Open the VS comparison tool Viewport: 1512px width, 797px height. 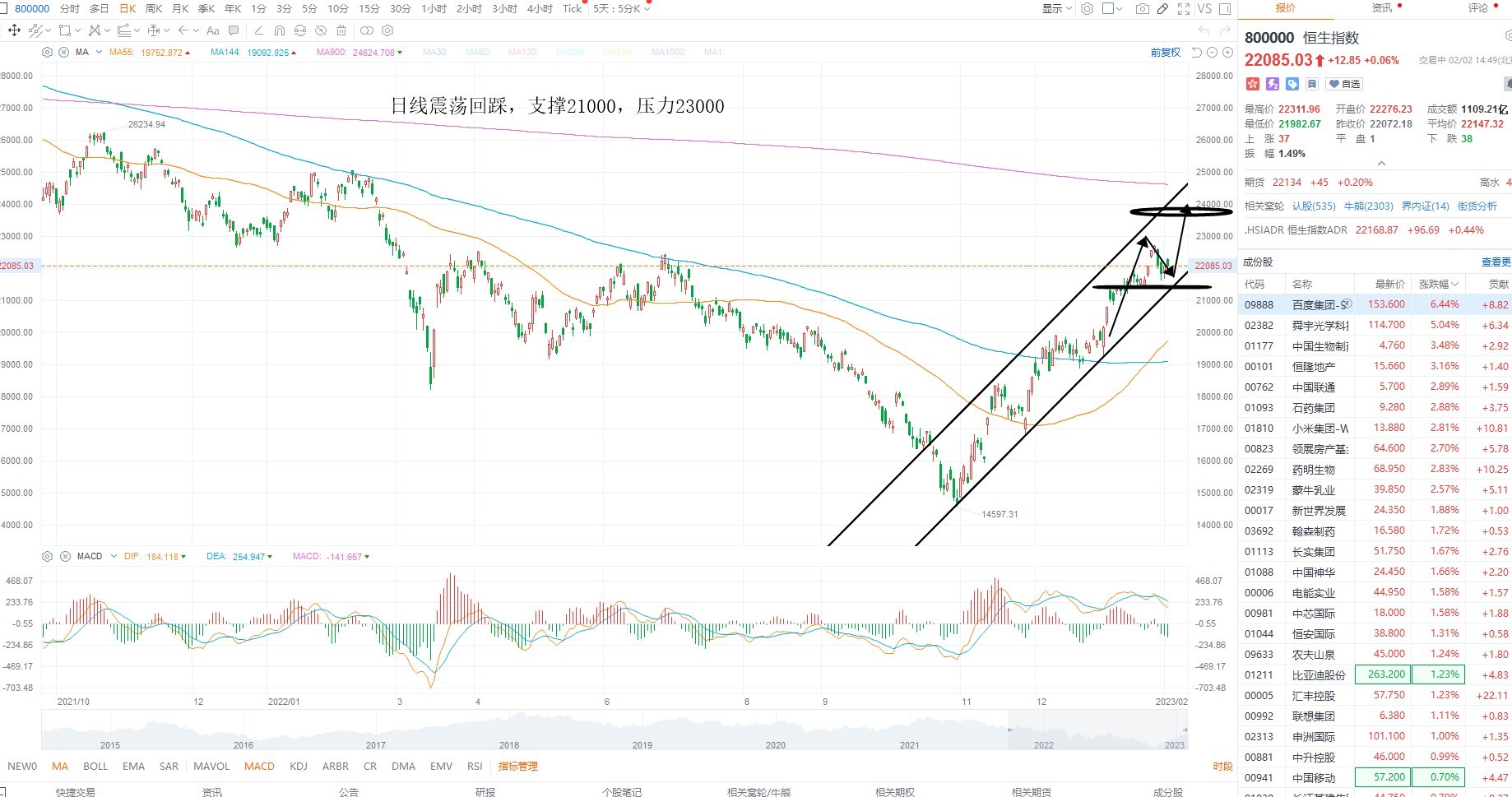[x=1204, y=9]
